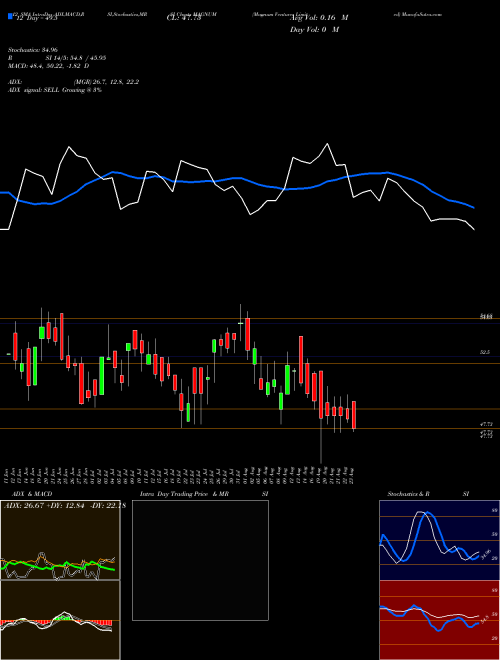Open the MACD histogram mini chart
The image size is (500, 660).
(x=60, y=620)
